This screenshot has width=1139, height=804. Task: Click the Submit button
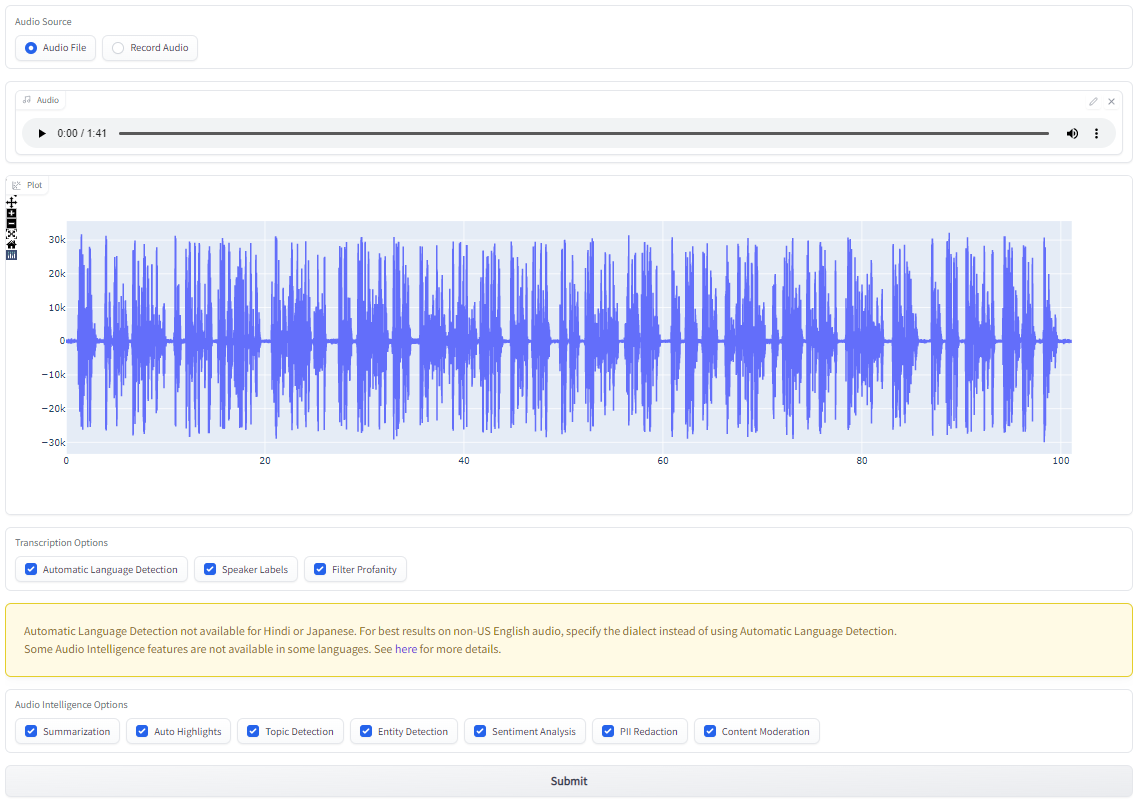click(x=569, y=781)
